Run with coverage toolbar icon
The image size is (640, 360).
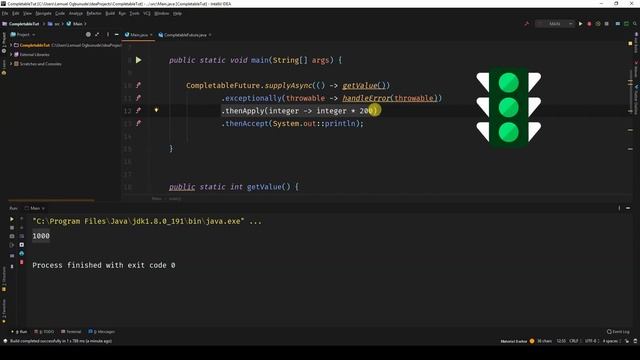[x=598, y=24]
